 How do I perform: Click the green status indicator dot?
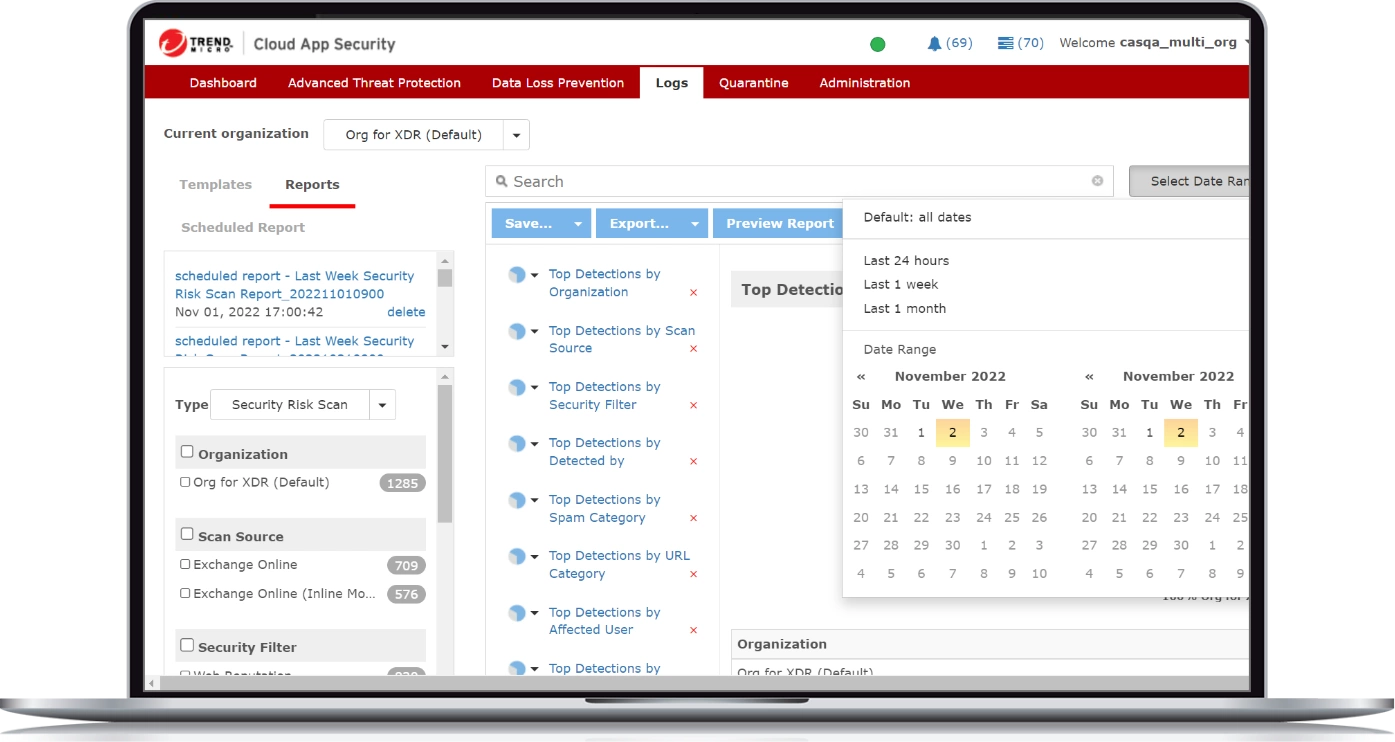click(x=877, y=44)
